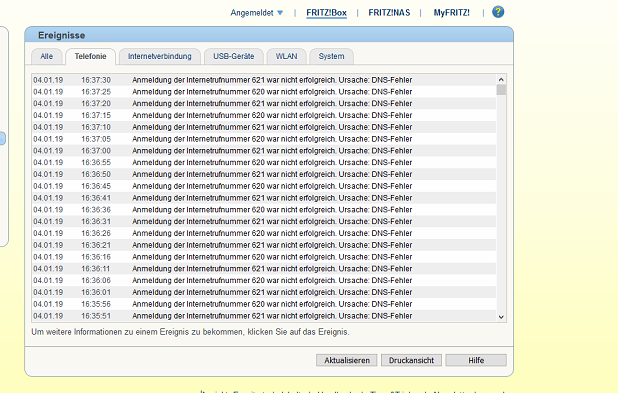The width and height of the screenshot is (618, 393).
Task: Select the event logged at 16:35:56
Action: [264, 304]
